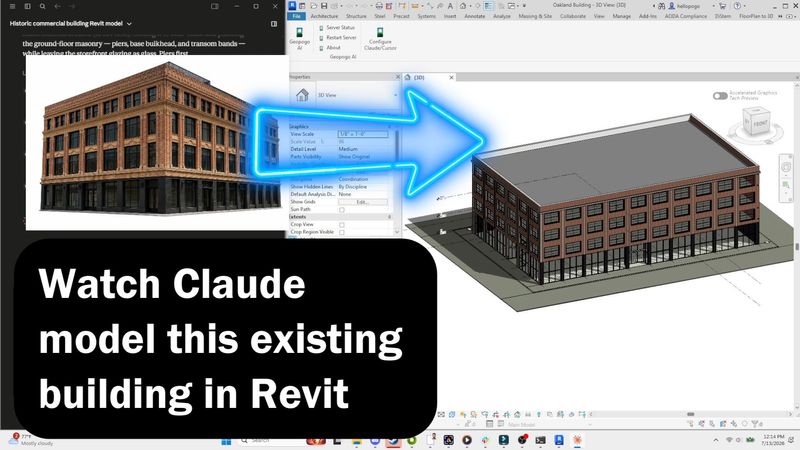Open Customize Quick Access Toolbar dropdown
The height and width of the screenshot is (450, 800).
coord(524,6)
